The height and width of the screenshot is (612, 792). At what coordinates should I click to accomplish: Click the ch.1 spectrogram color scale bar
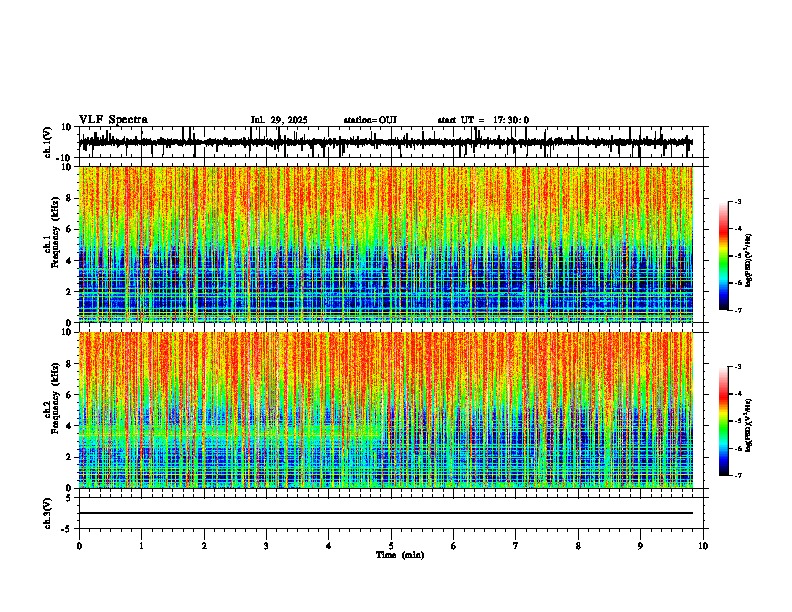724,256
